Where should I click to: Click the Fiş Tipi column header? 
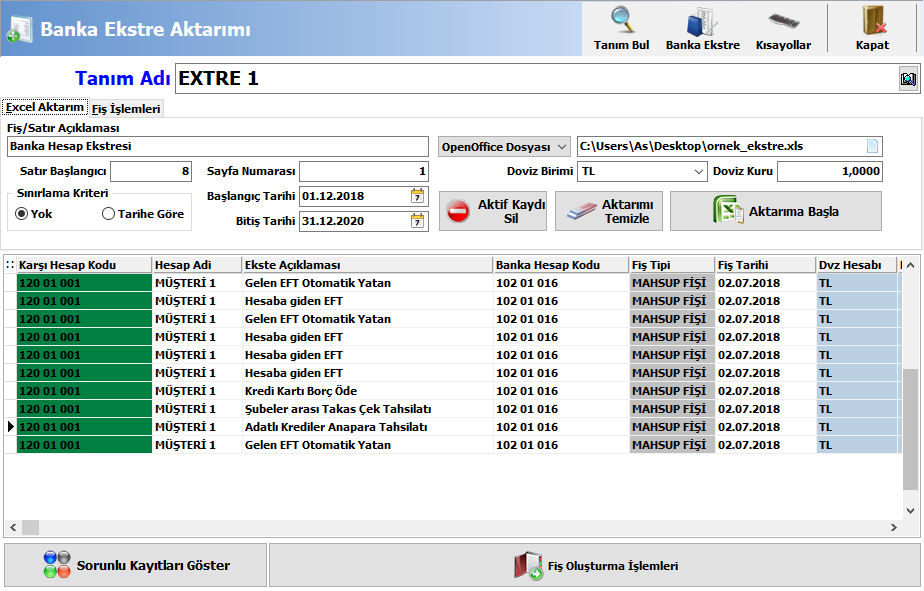pos(672,265)
